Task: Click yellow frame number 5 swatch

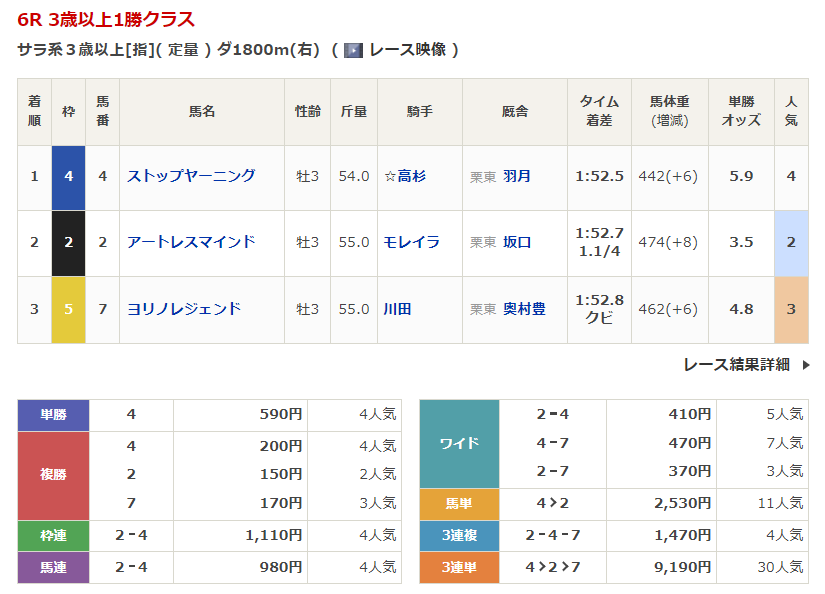Action: (x=68, y=310)
